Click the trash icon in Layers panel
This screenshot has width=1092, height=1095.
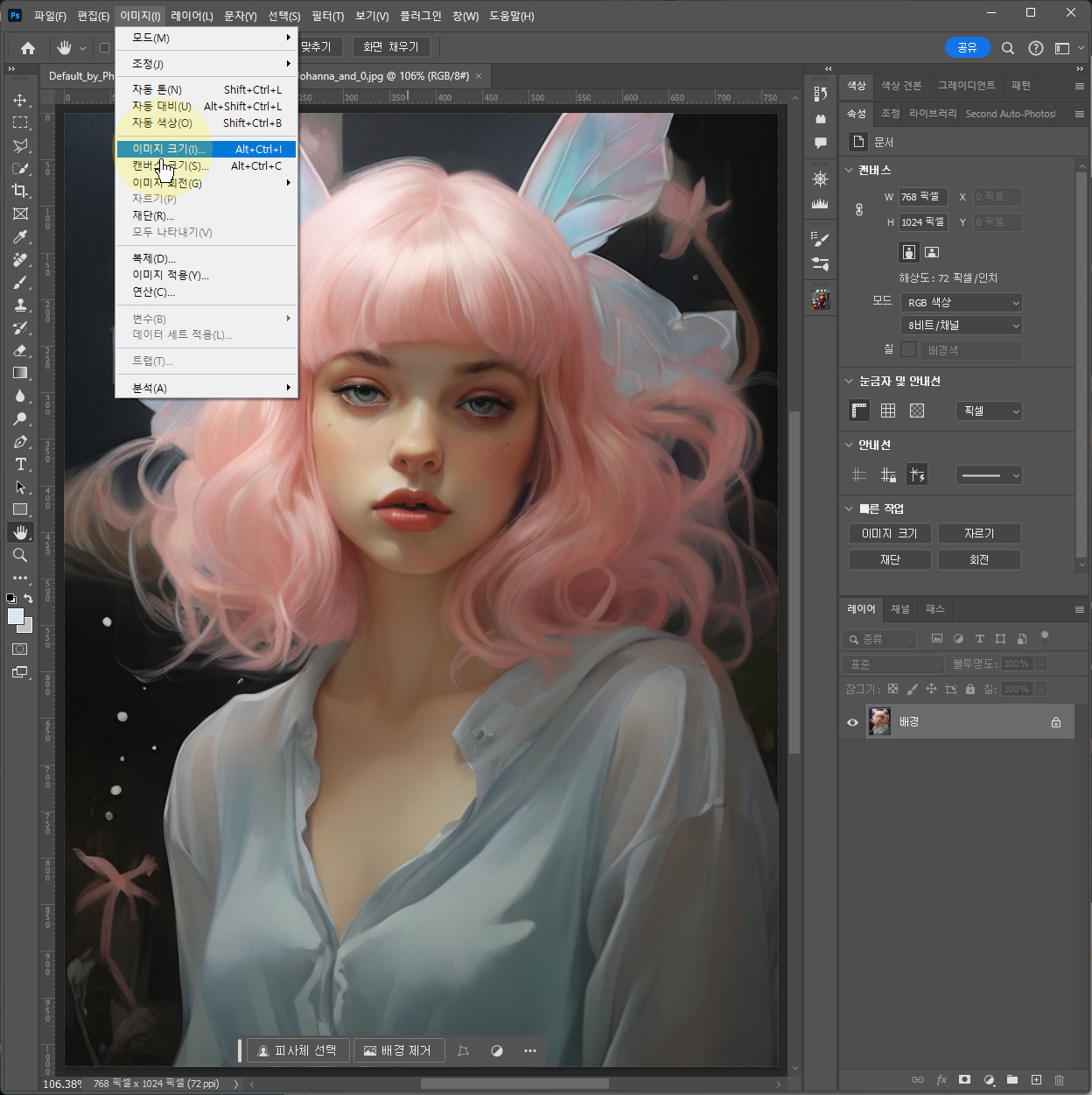(1060, 1079)
